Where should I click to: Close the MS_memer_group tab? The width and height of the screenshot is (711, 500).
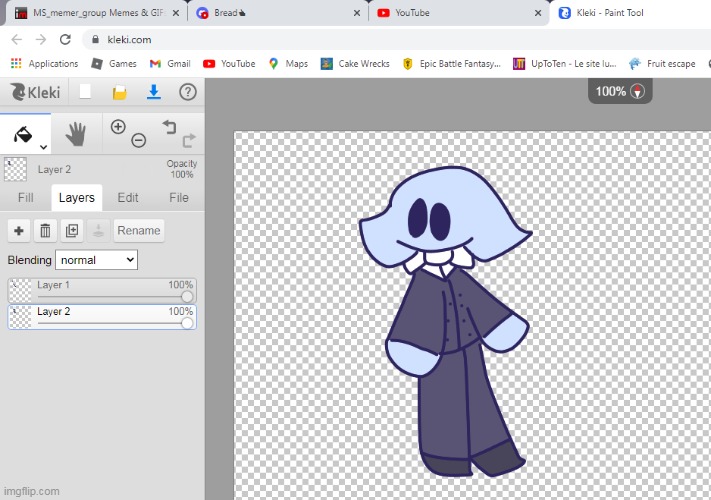click(x=176, y=13)
